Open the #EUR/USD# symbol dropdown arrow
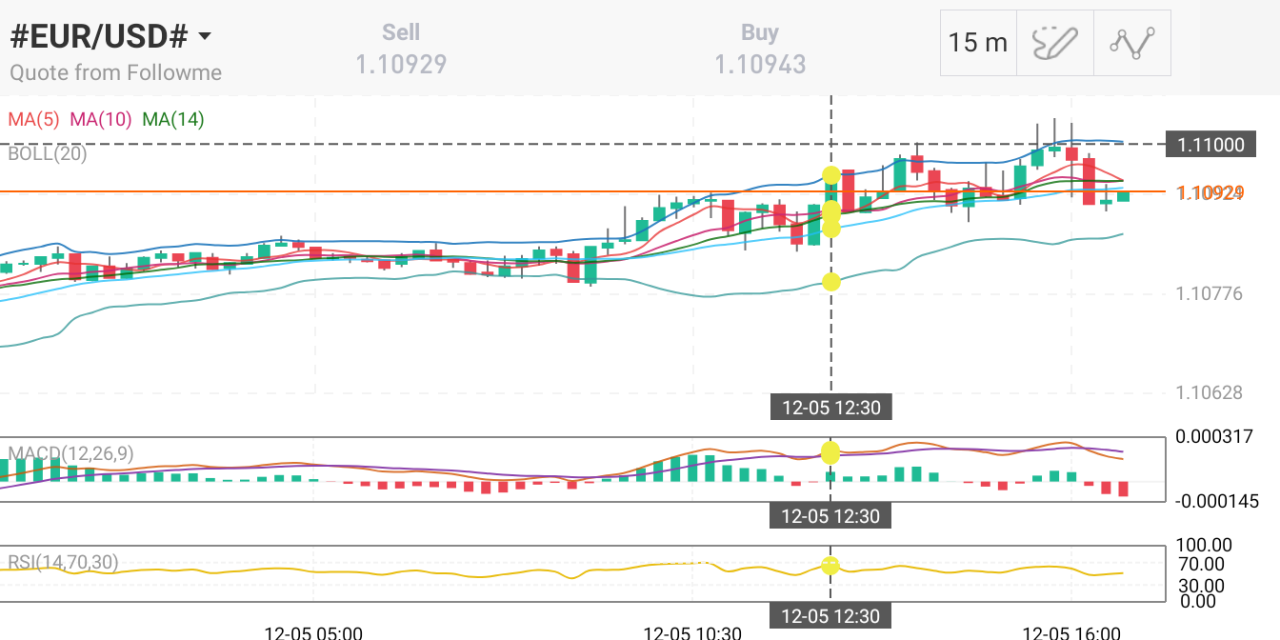The image size is (1280, 640). point(205,37)
